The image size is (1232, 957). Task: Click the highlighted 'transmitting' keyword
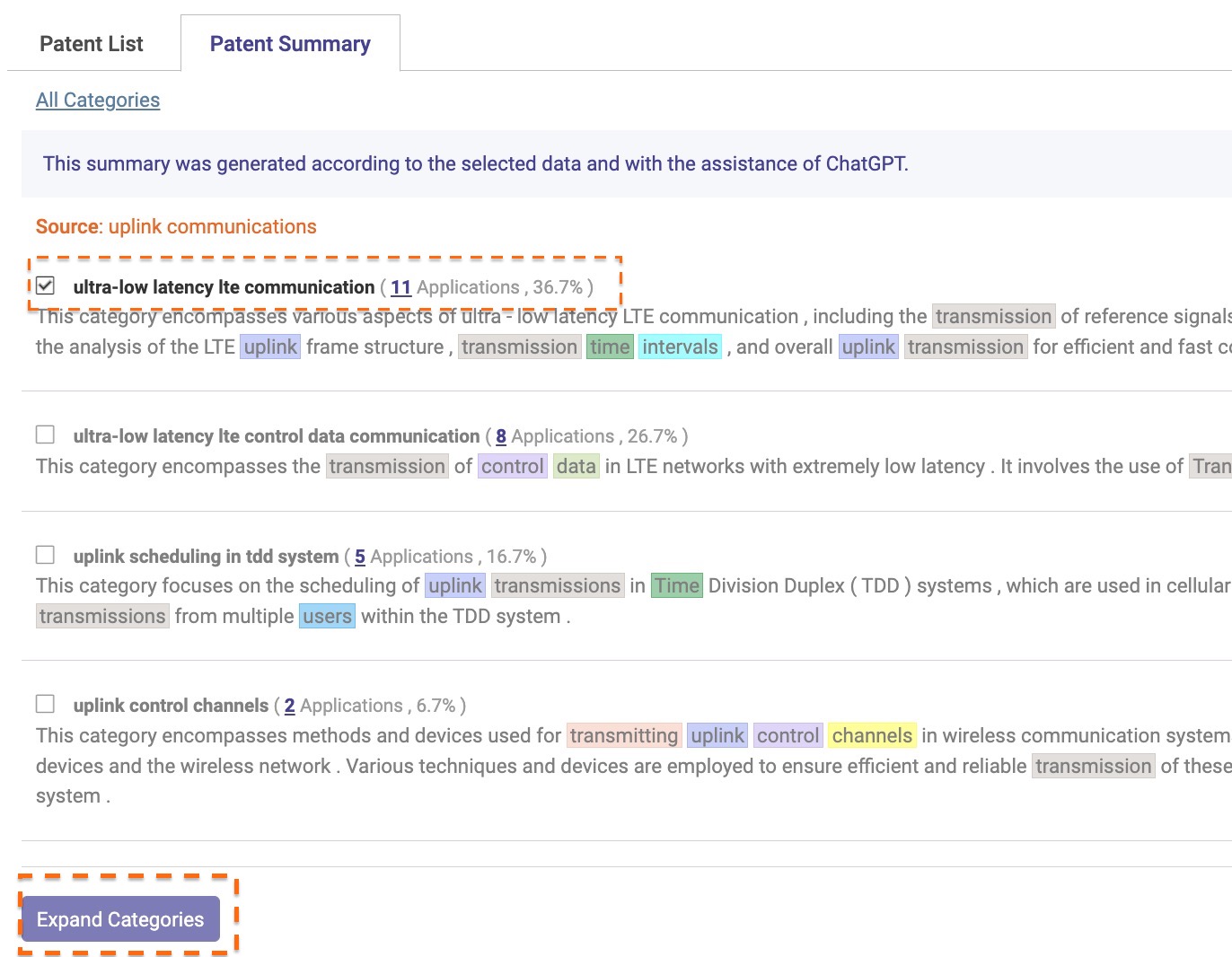pos(624,735)
